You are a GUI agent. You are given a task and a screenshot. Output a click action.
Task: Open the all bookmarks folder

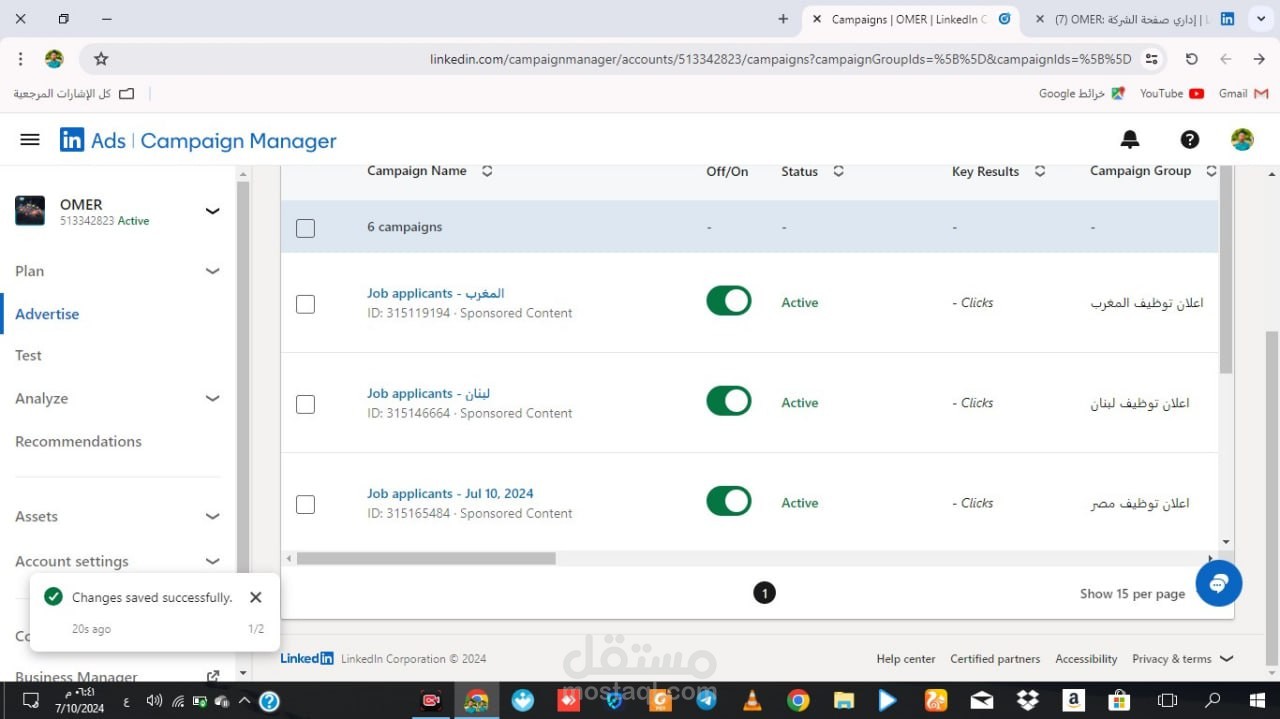[x=73, y=93]
